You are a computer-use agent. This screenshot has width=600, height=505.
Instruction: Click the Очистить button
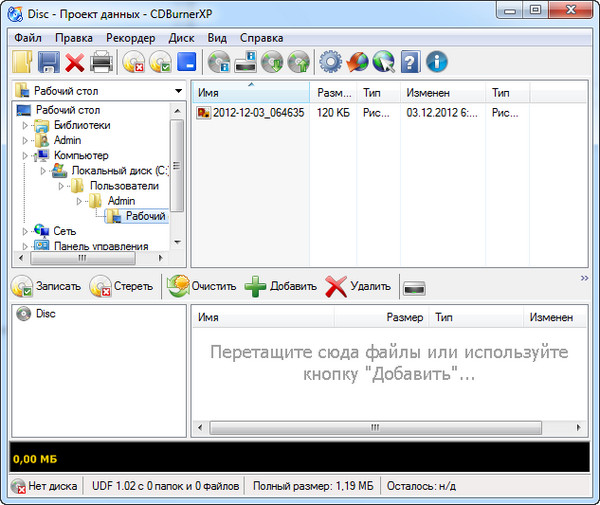pyautogui.click(x=202, y=287)
